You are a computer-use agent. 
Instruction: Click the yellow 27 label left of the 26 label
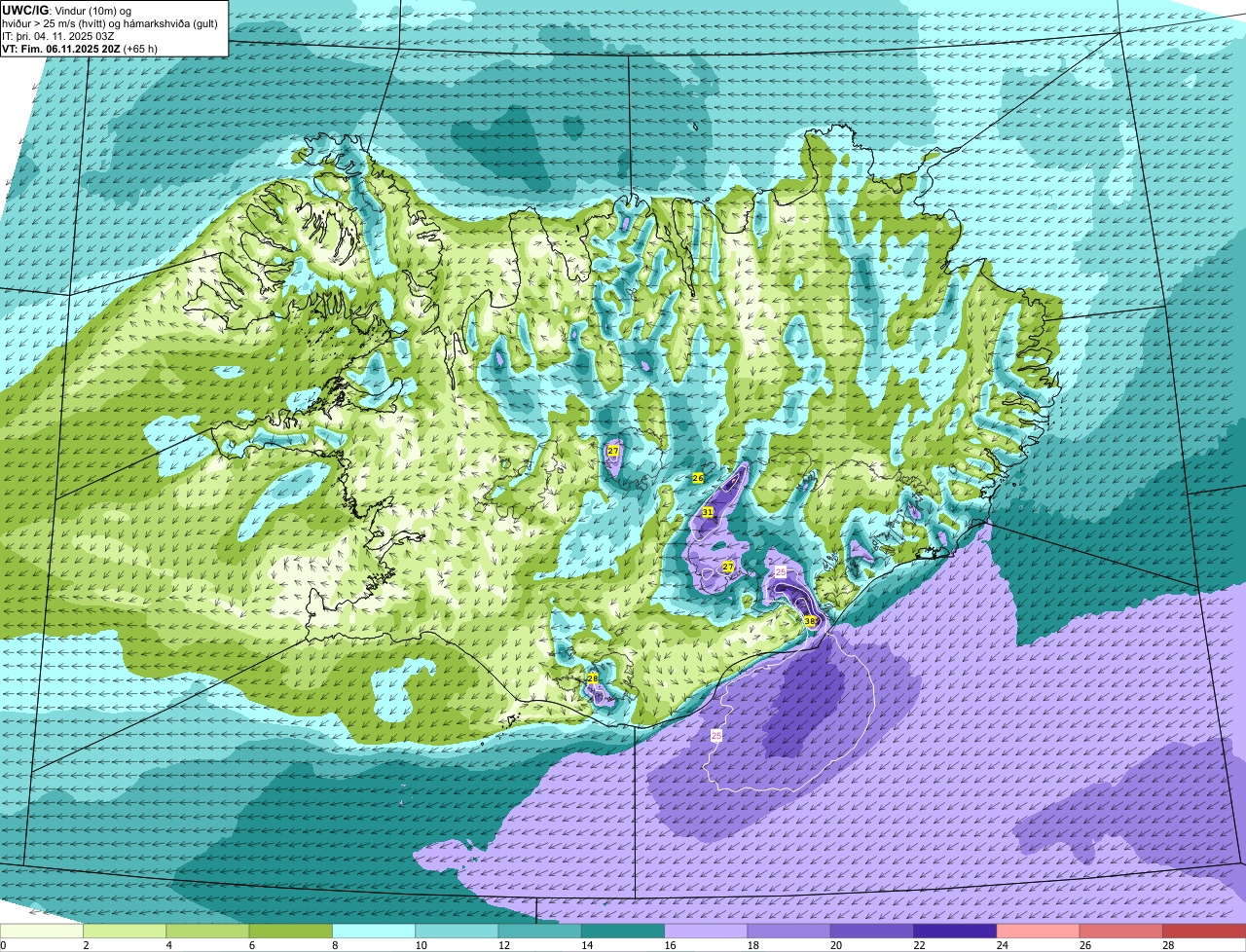click(612, 451)
